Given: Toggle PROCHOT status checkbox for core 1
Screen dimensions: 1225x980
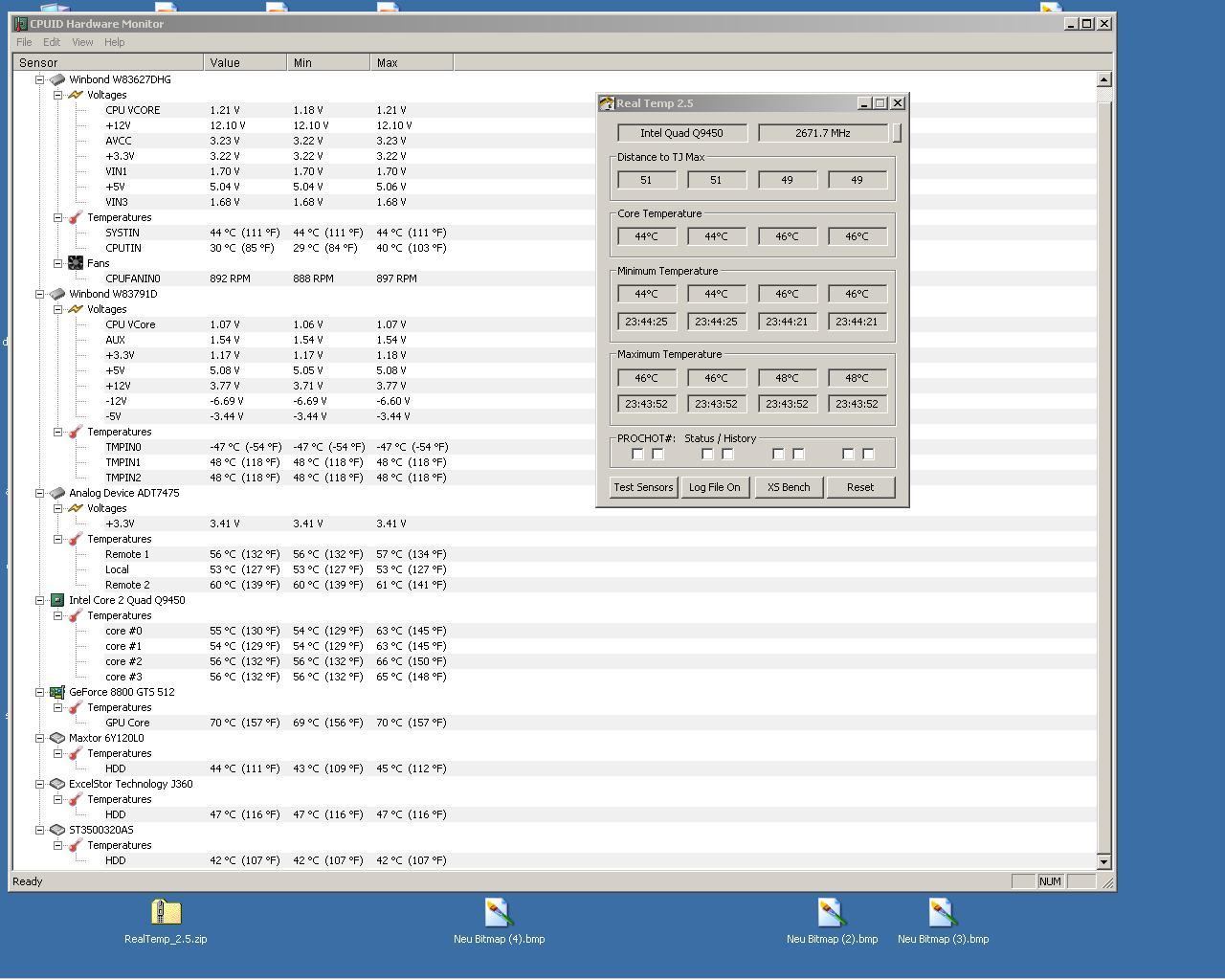Looking at the screenshot, I should 707,454.
